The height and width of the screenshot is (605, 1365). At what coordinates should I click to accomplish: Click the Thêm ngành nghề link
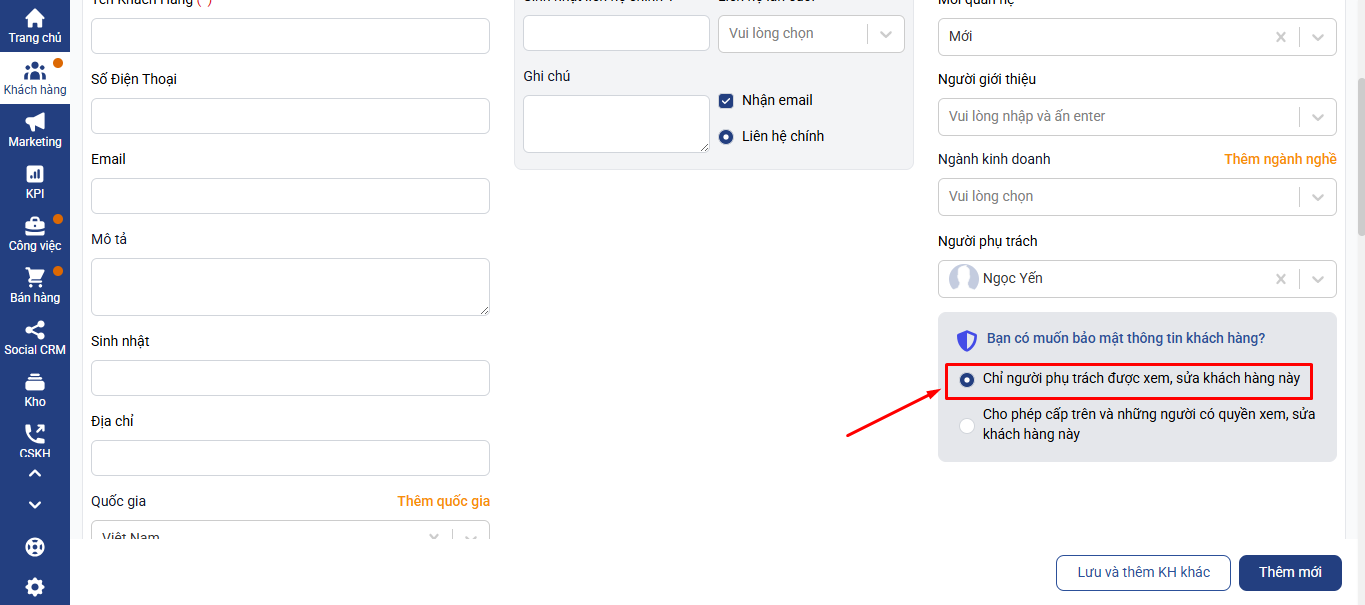tap(1280, 160)
